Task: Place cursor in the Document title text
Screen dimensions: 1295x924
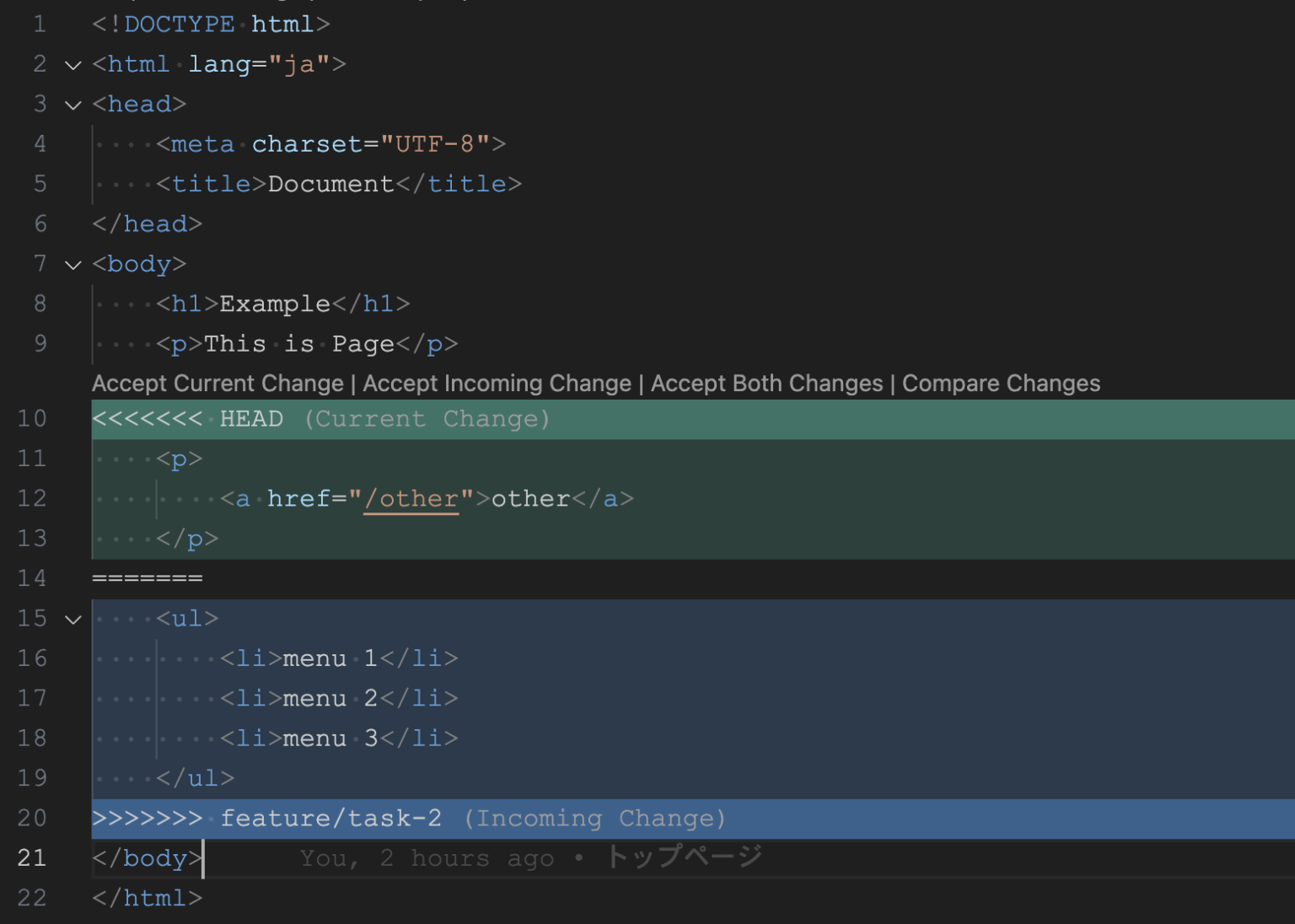Action: click(x=329, y=183)
